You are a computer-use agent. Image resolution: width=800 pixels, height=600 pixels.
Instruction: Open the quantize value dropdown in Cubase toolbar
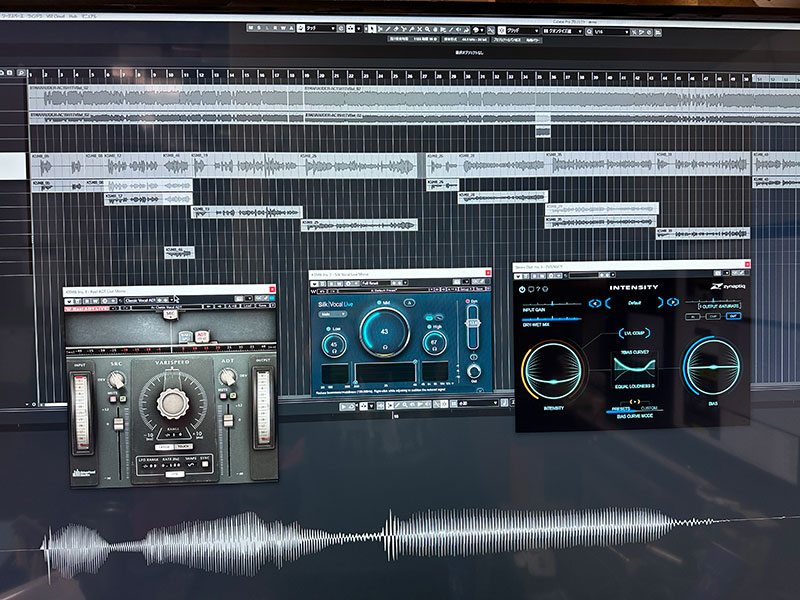pyautogui.click(x=563, y=31)
